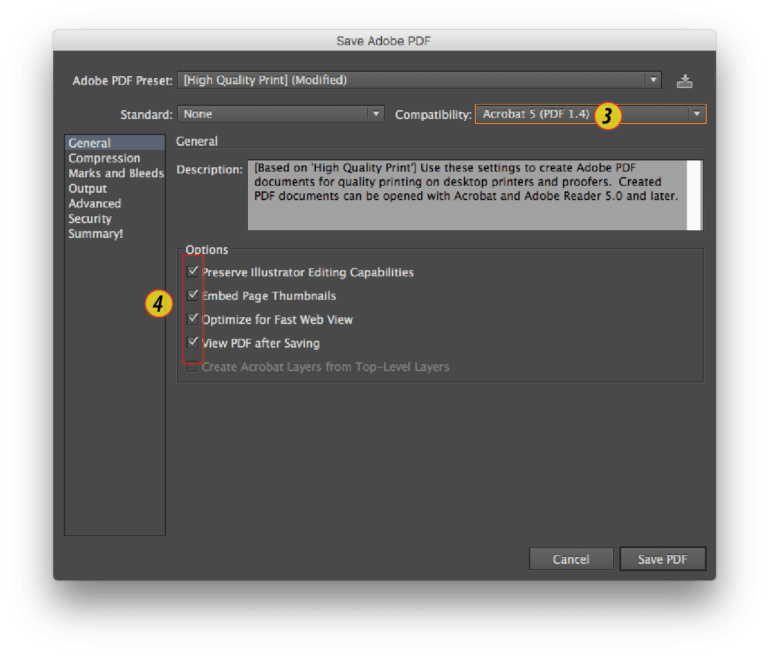
Task: Disable Optimize for Fast Web View
Action: 192,319
